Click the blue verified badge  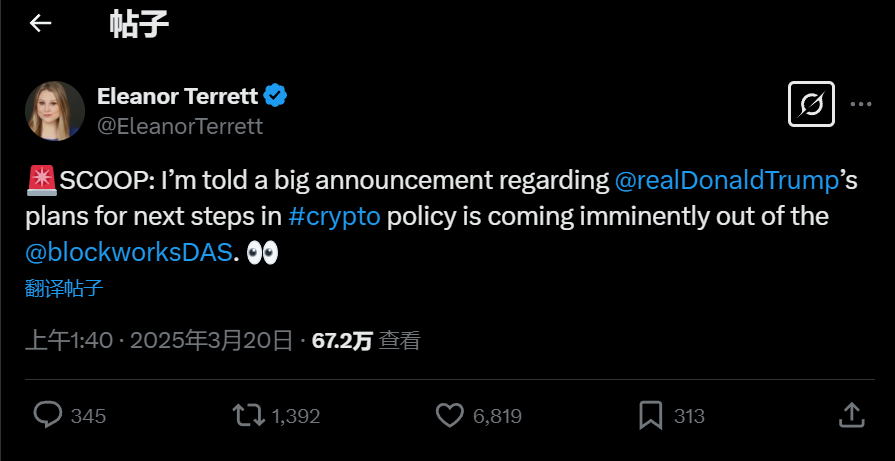[275, 96]
